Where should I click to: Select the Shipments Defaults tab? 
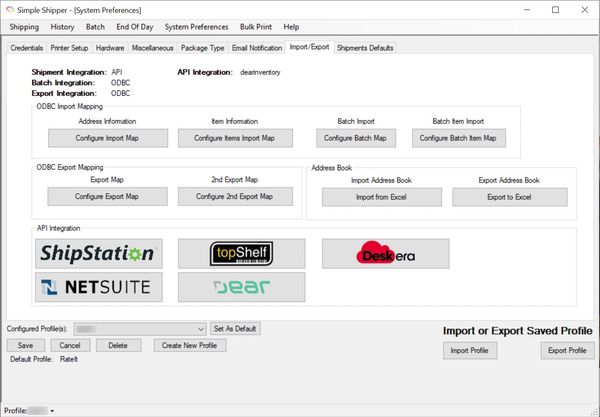point(365,47)
